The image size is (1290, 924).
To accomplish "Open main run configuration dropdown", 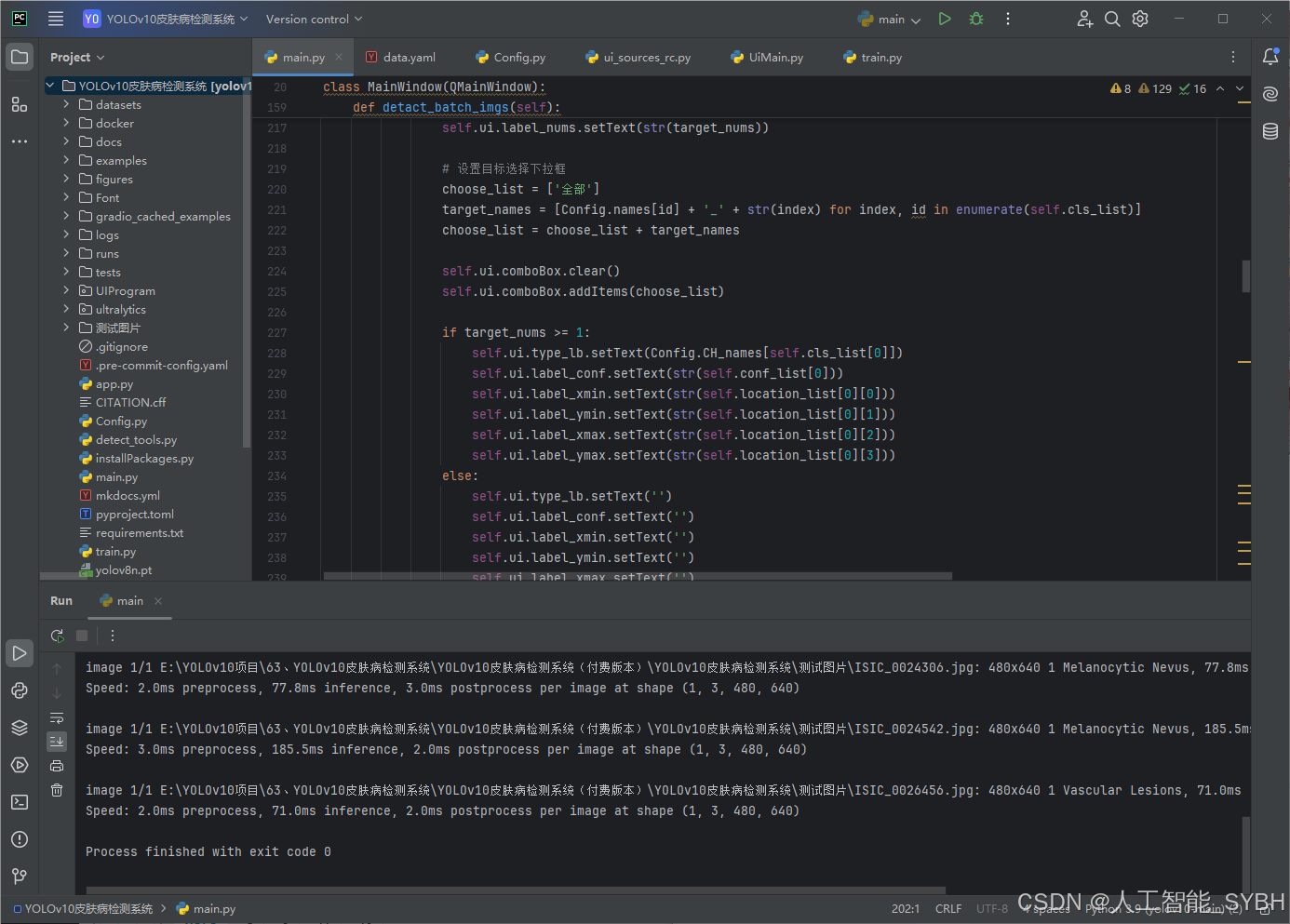I will (890, 19).
